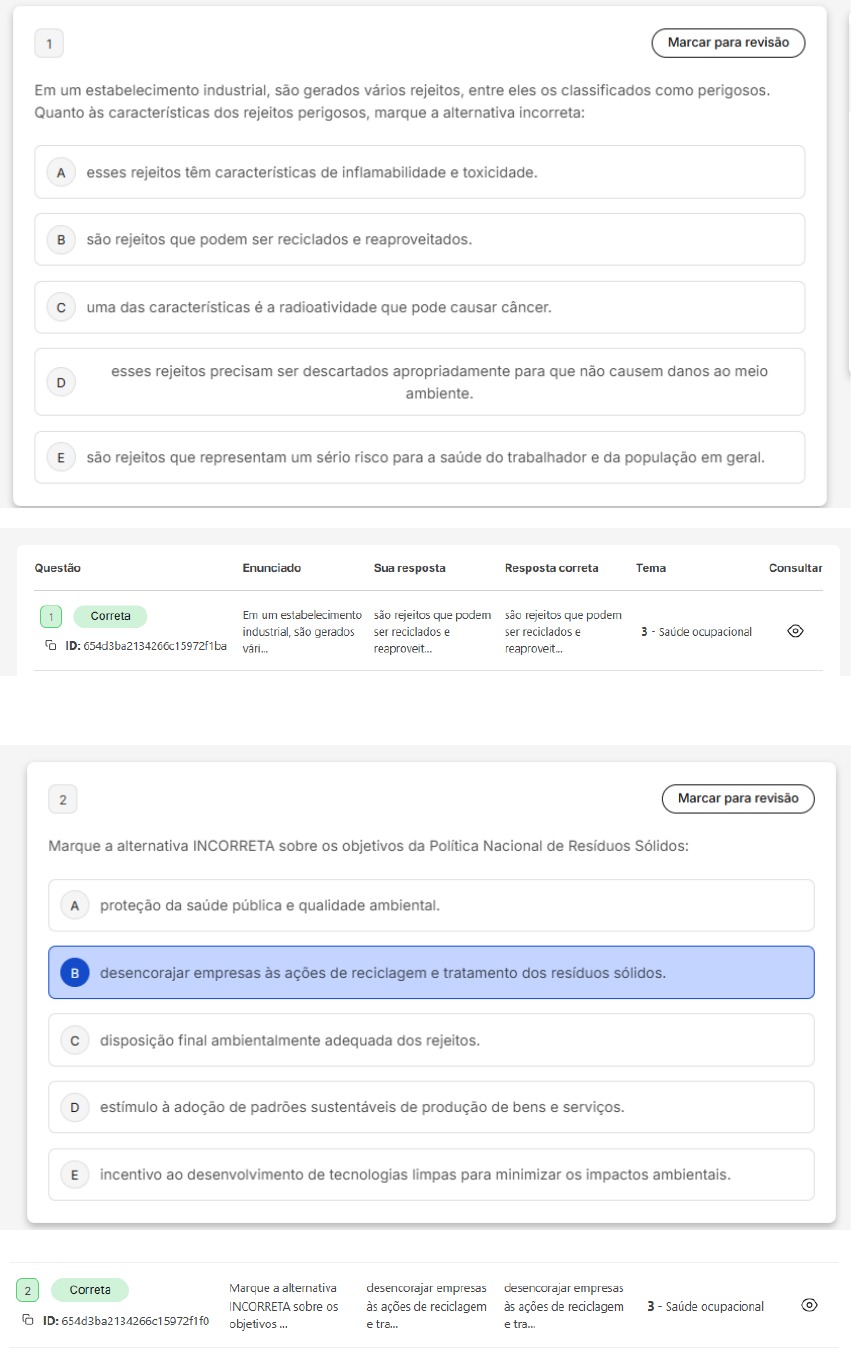This screenshot has height=1348, width=851.
Task: Click question number 1 badge on card
Action: pyautogui.click(x=49, y=43)
